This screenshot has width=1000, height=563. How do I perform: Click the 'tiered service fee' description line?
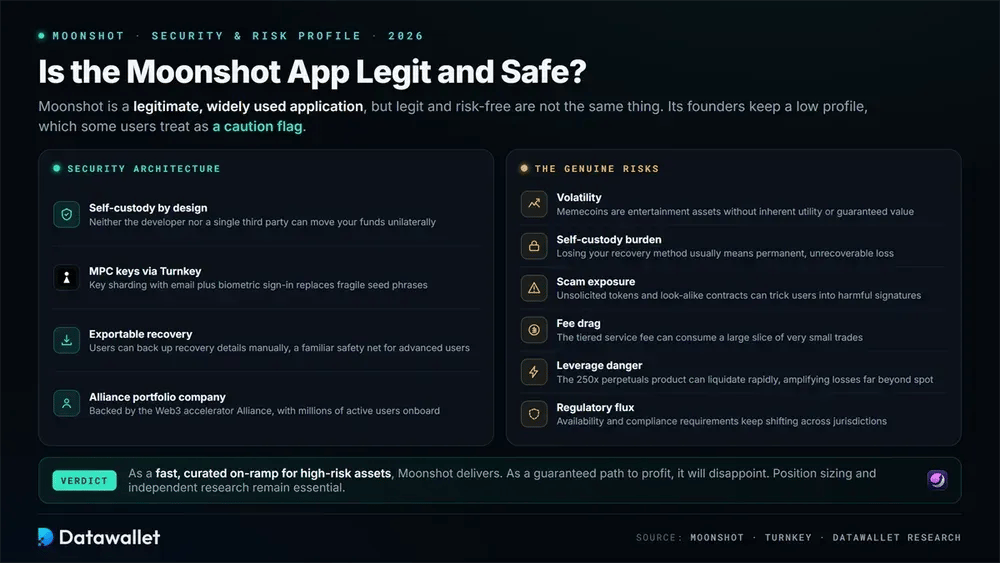pos(709,337)
